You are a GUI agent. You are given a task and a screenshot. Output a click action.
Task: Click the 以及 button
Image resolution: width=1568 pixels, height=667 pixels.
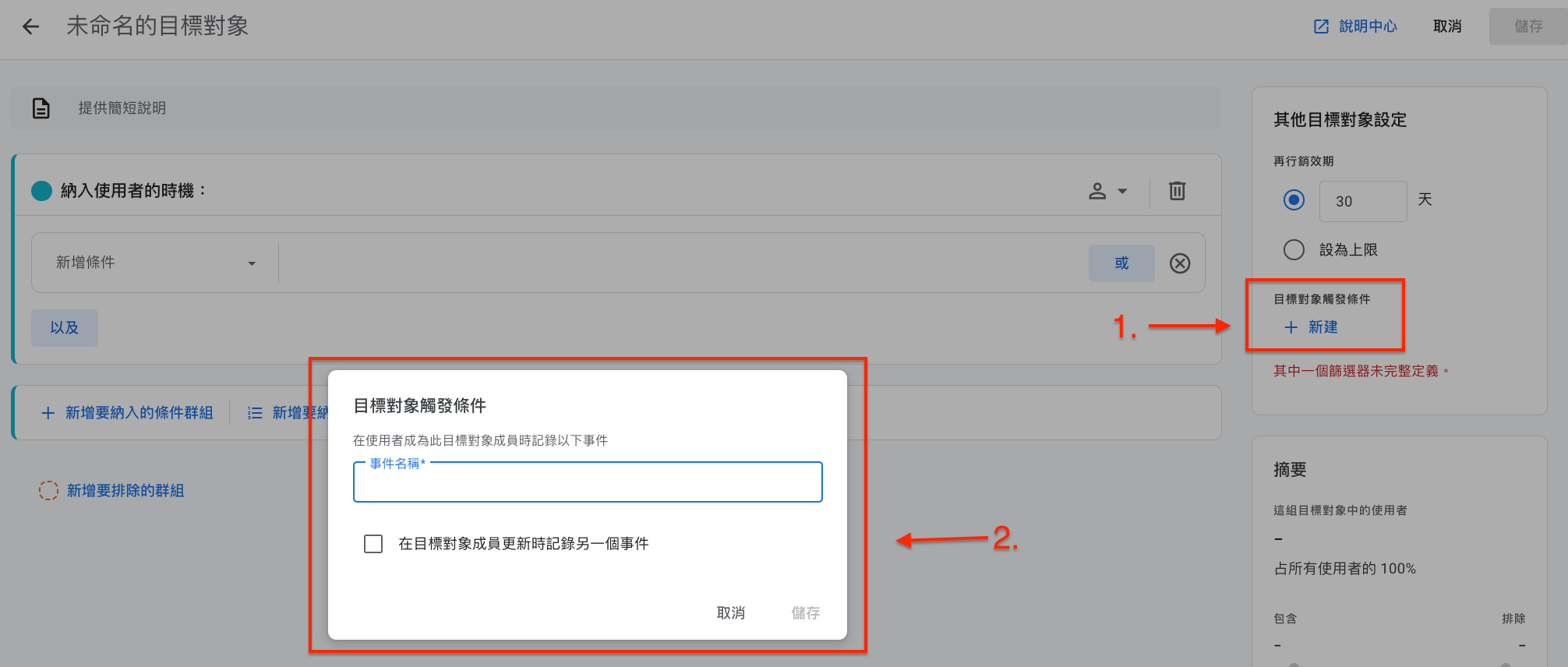click(65, 328)
